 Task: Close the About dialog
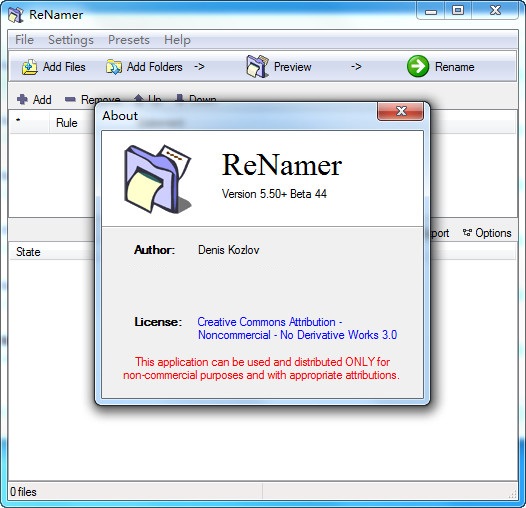pyautogui.click(x=401, y=111)
